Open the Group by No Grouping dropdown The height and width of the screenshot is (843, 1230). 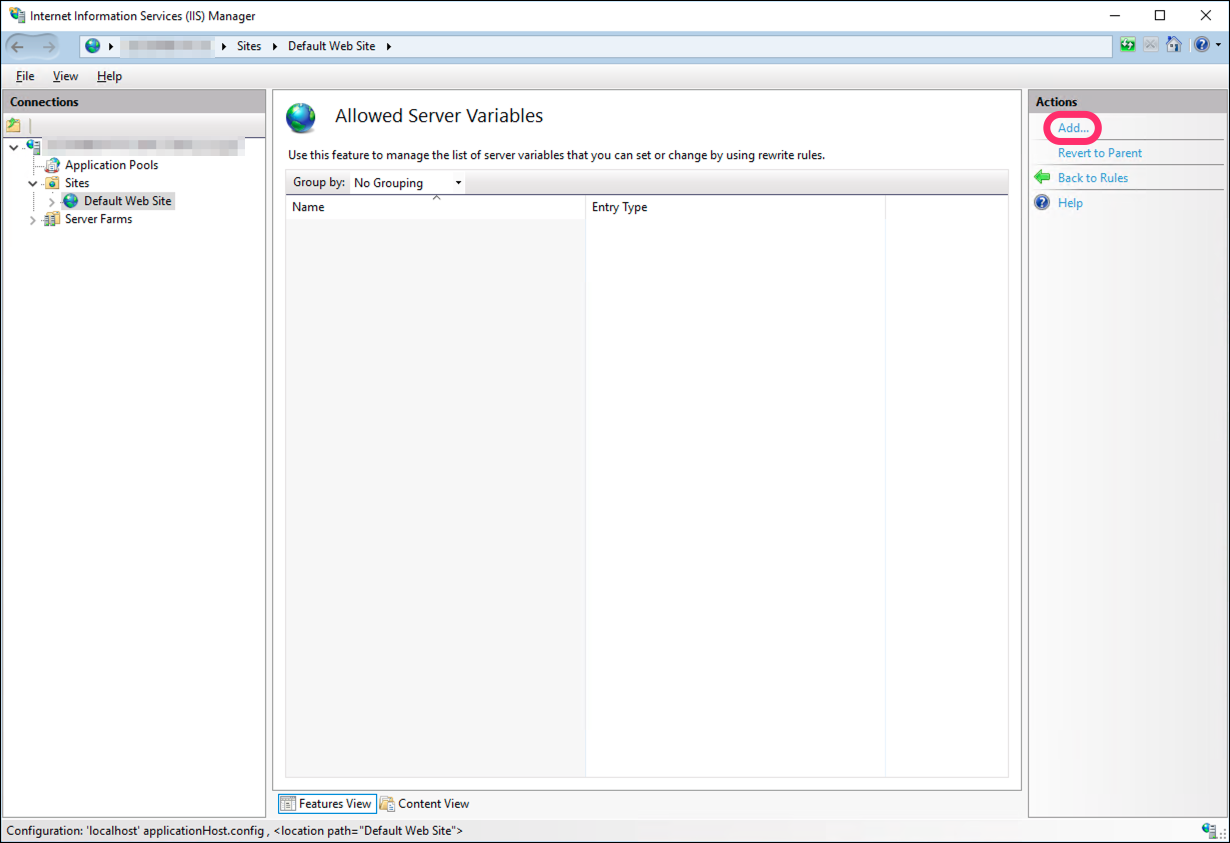pos(408,183)
